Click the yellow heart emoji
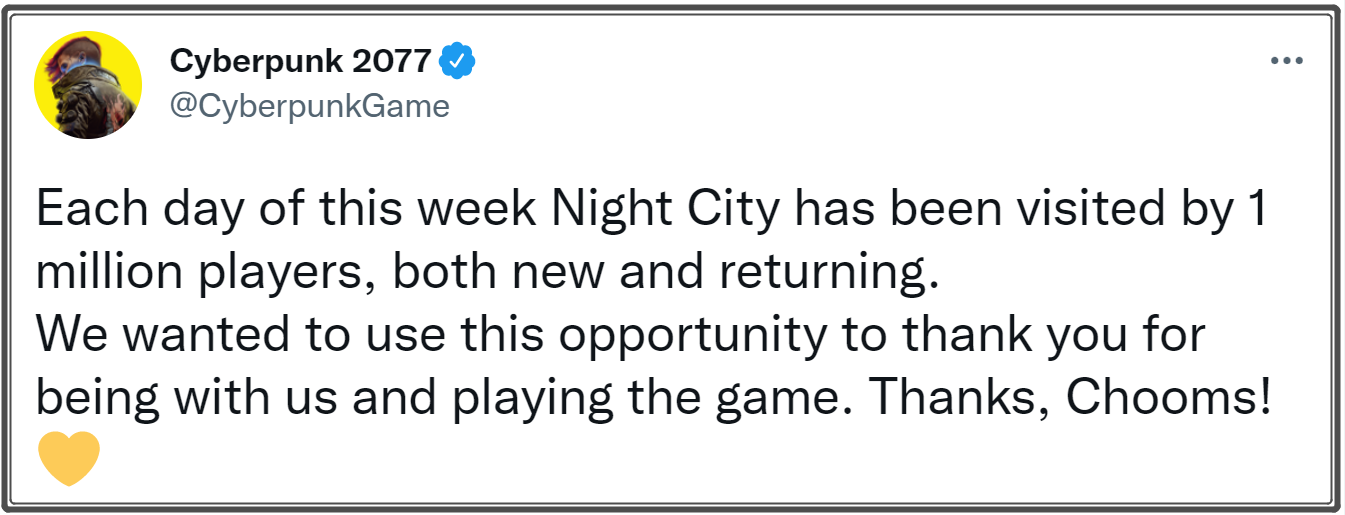Screen dimensions: 1345x515 (x=69, y=458)
